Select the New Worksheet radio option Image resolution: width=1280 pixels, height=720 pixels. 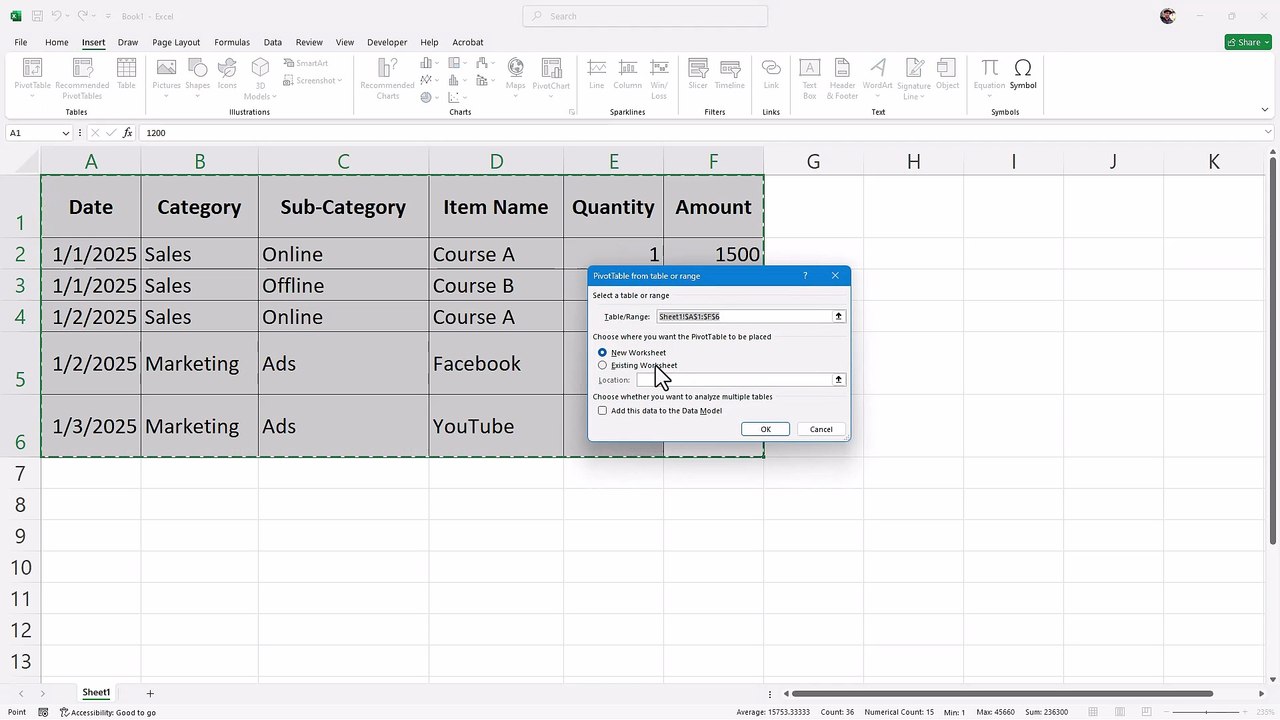[602, 353]
